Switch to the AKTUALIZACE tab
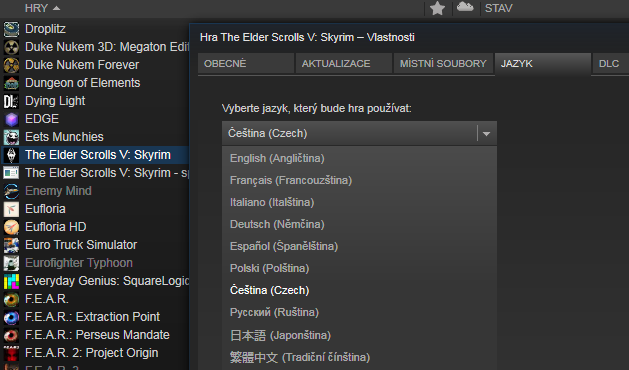 (x=344, y=63)
